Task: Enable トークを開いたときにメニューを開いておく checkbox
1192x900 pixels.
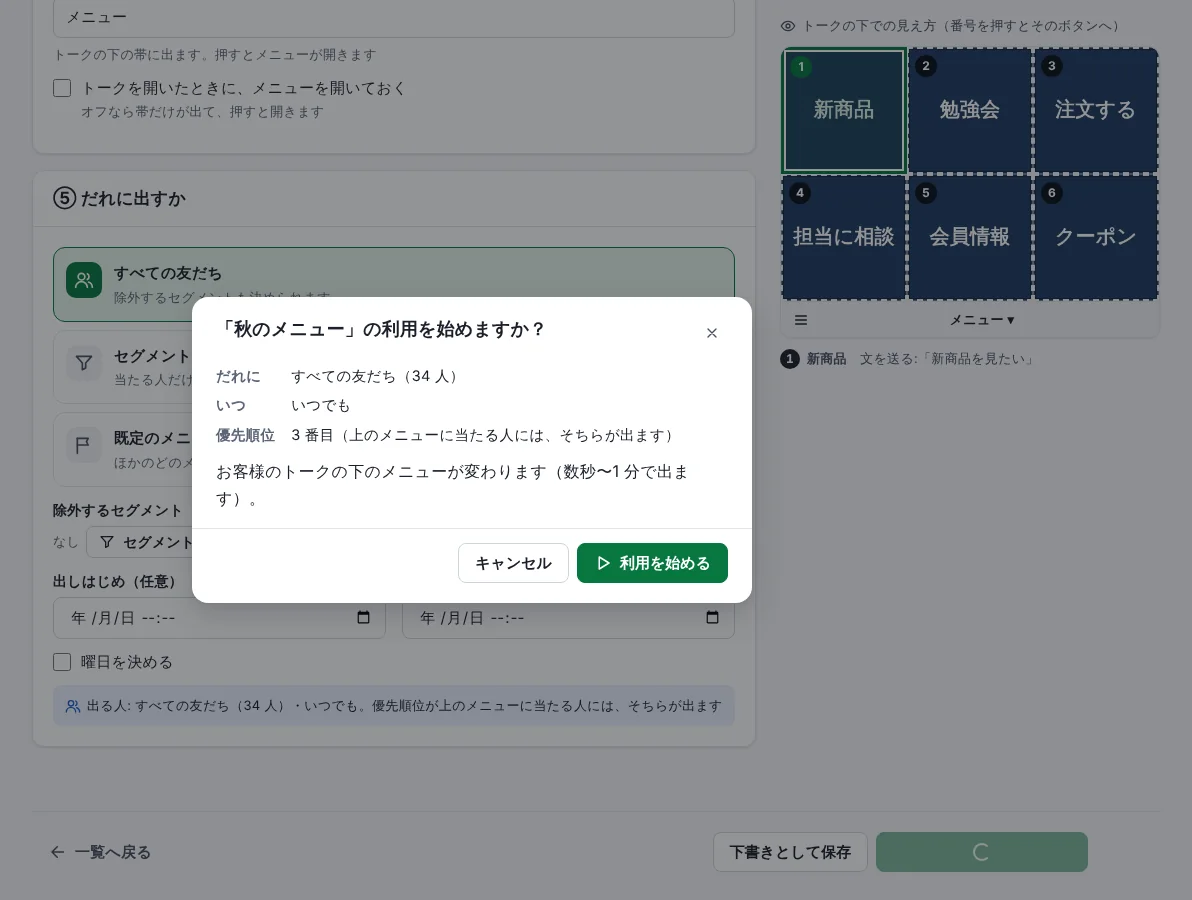Action: pyautogui.click(x=62, y=88)
